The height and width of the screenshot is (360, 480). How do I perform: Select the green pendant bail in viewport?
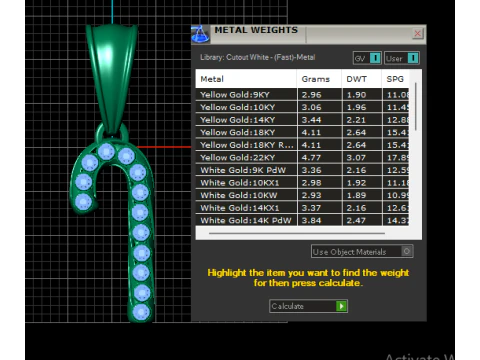pyautogui.click(x=111, y=78)
